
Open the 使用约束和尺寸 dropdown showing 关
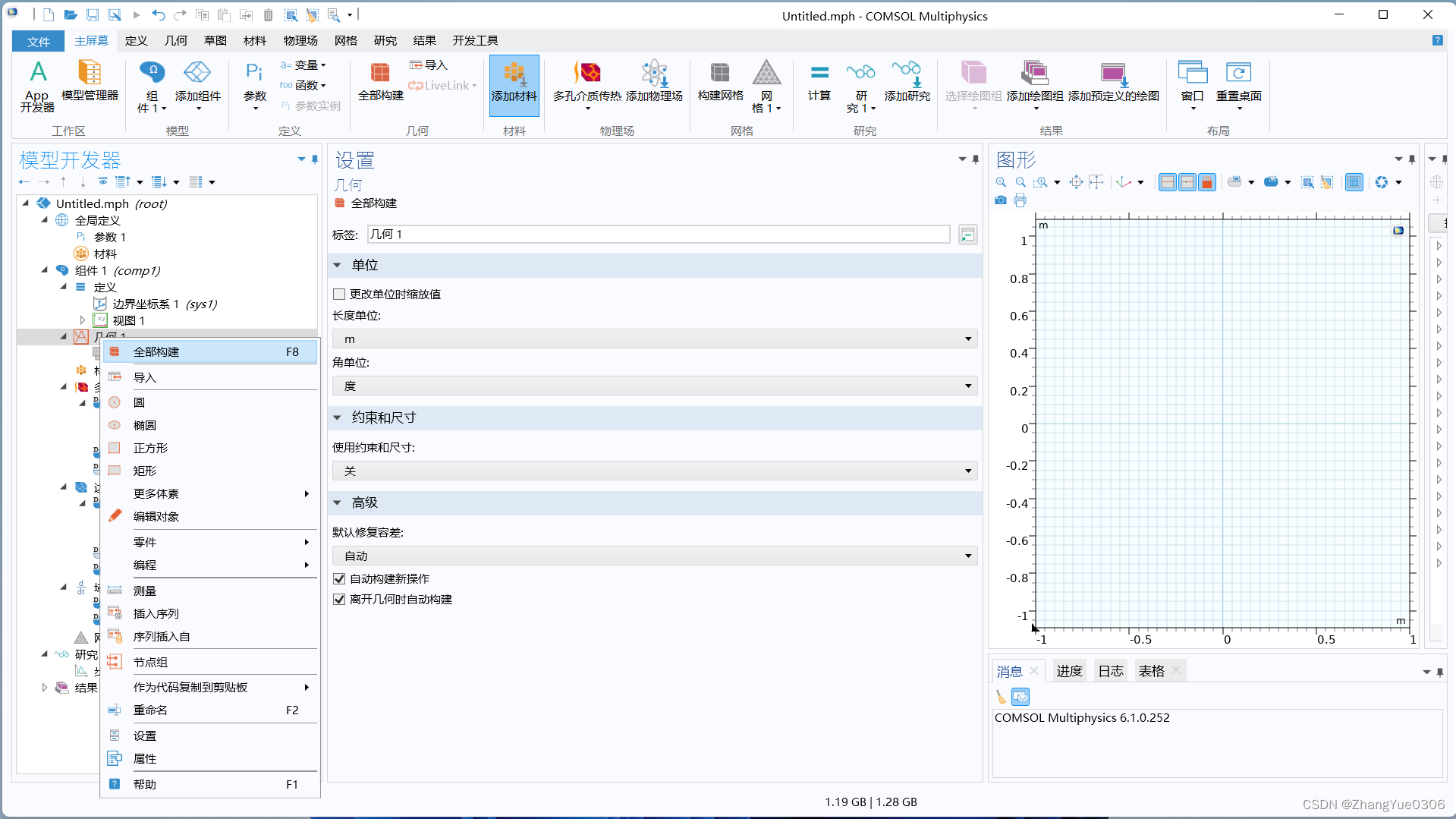[655, 471]
